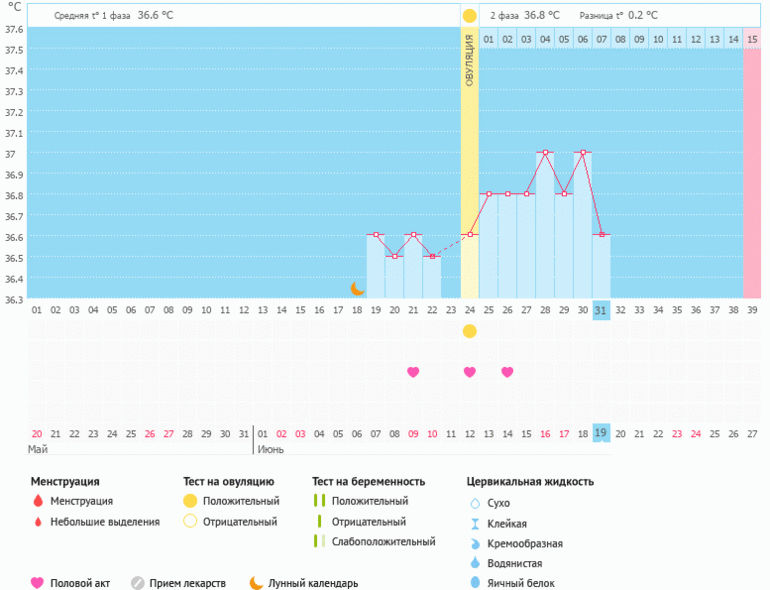Click the Слабоположительный pregnancy test icon

(x=319, y=542)
